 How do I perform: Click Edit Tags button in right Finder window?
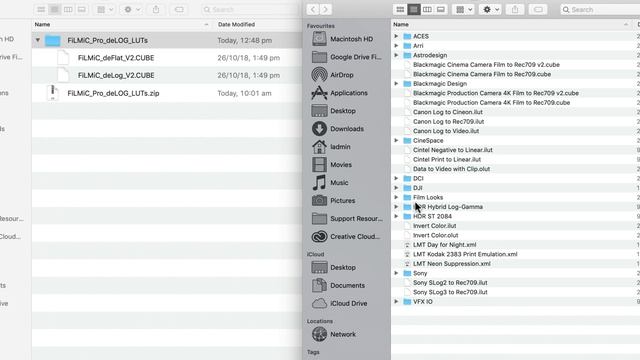click(538, 9)
